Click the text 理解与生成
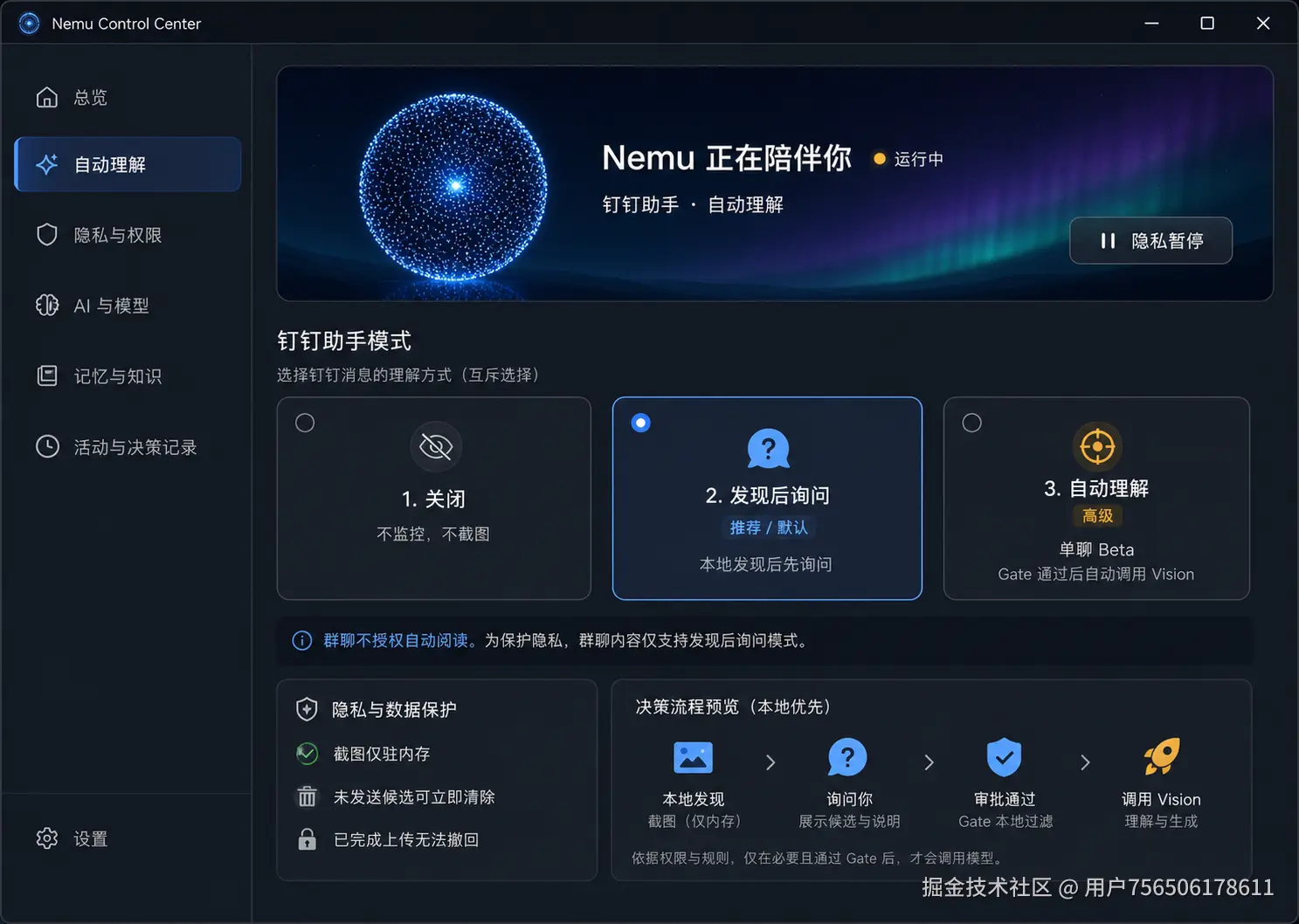The image size is (1299, 924). click(1161, 821)
